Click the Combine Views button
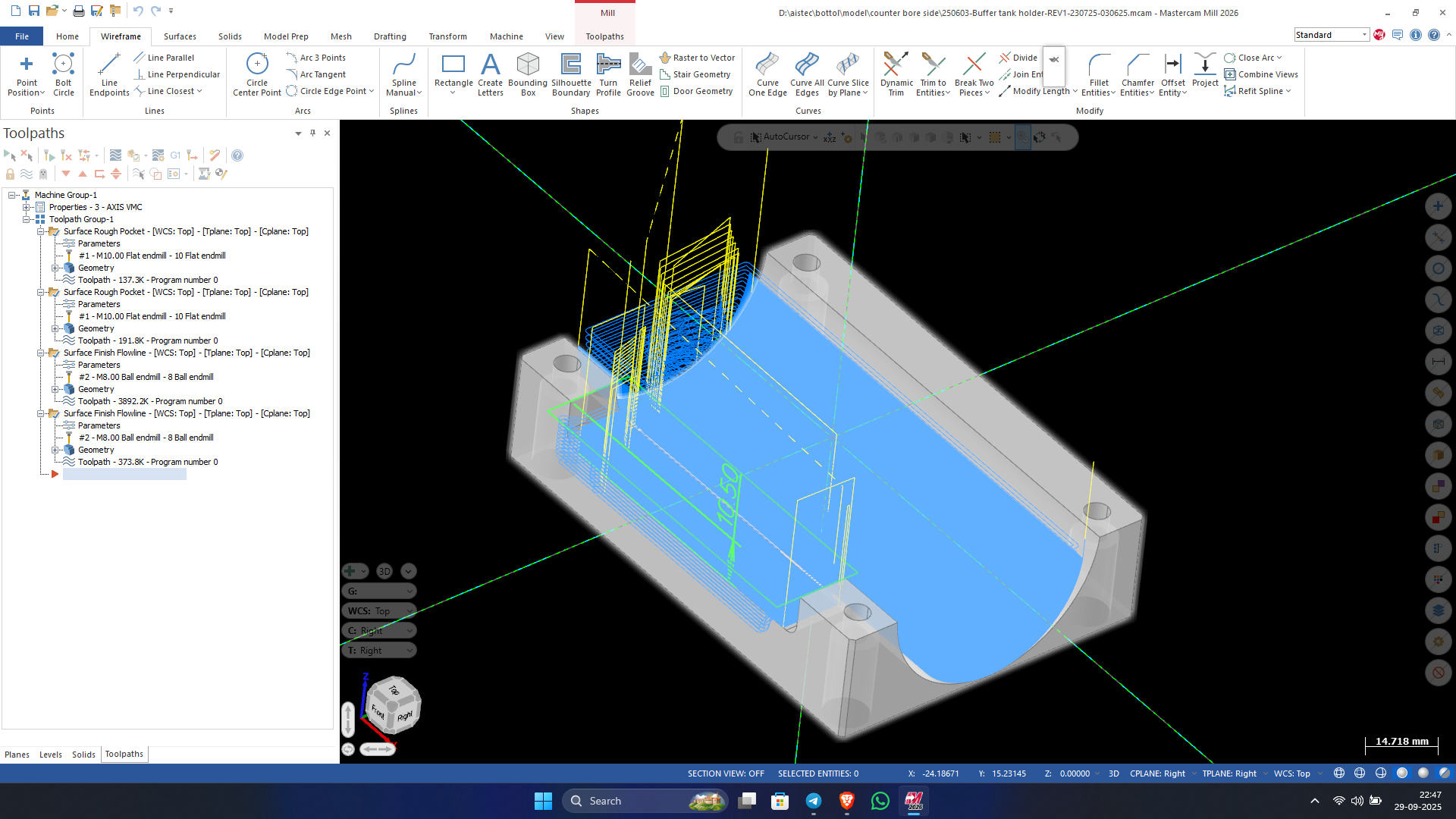 1261,74
